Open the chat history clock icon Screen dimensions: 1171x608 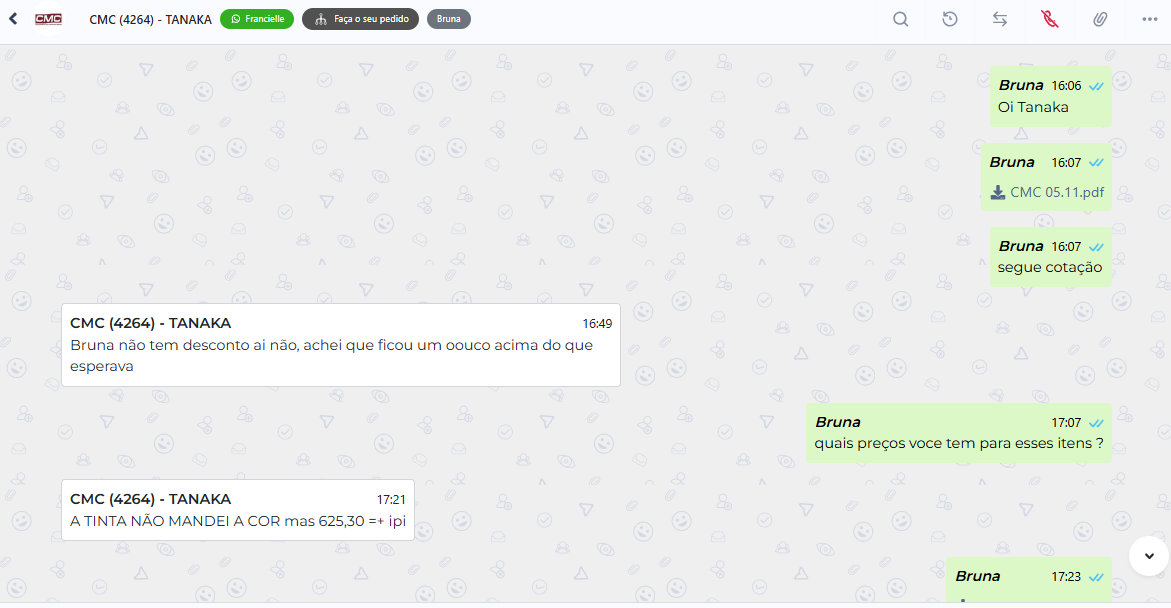coord(950,19)
